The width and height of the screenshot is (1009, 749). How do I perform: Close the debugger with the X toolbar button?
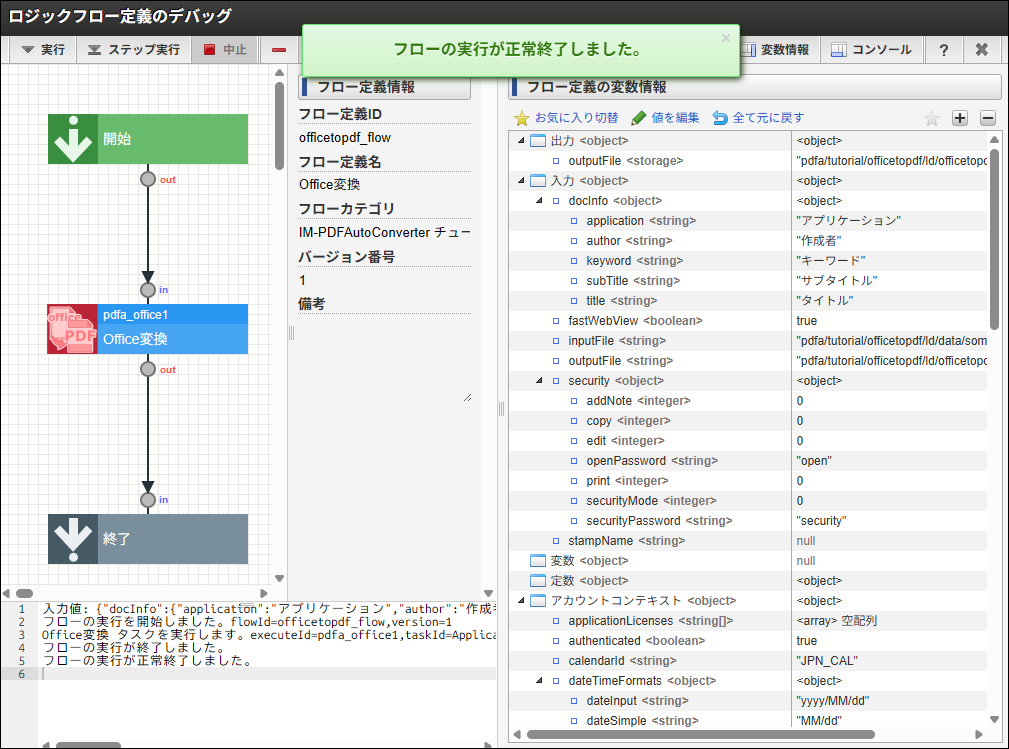982,49
